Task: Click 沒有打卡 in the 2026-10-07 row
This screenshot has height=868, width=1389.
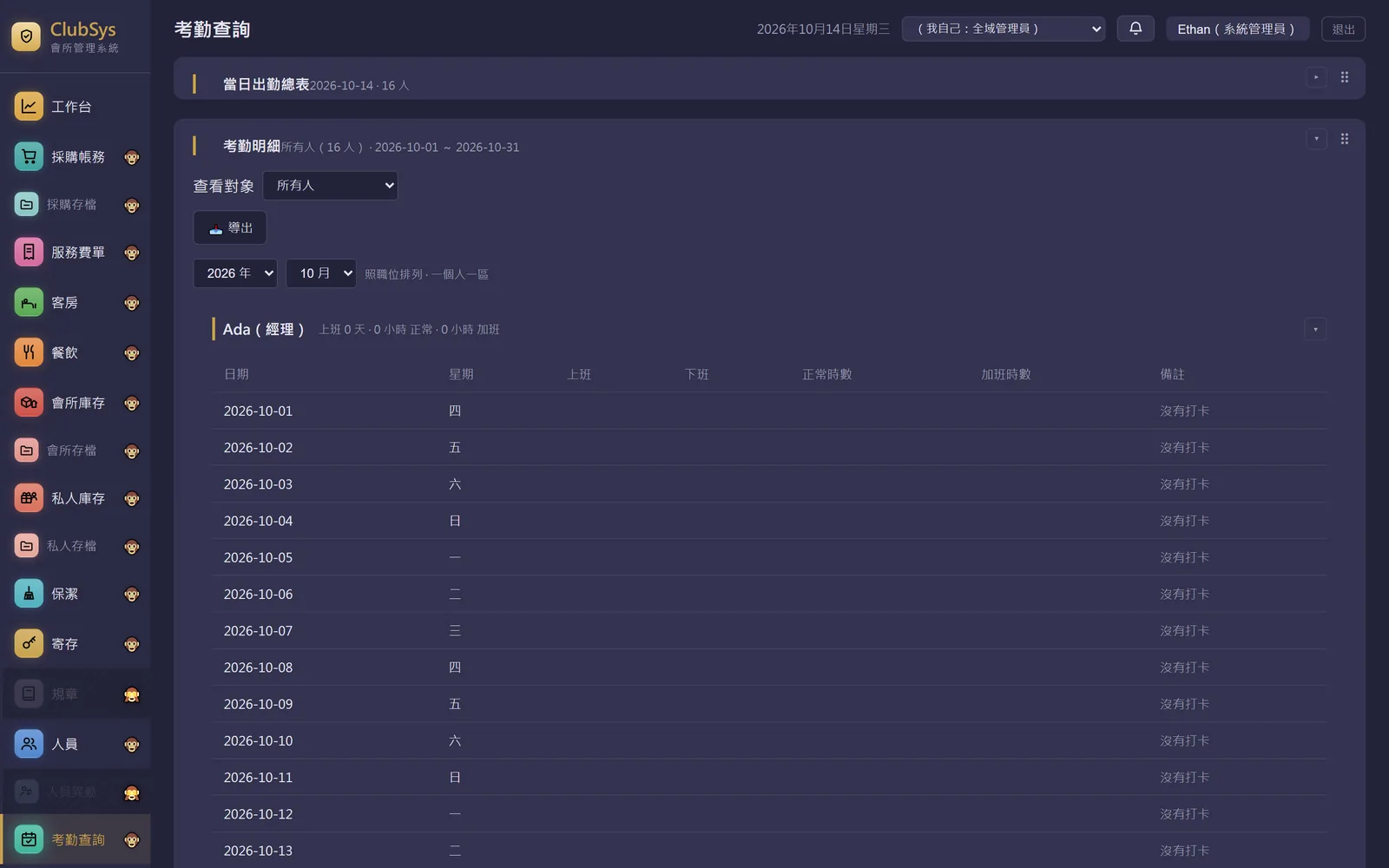Action: (1184, 631)
